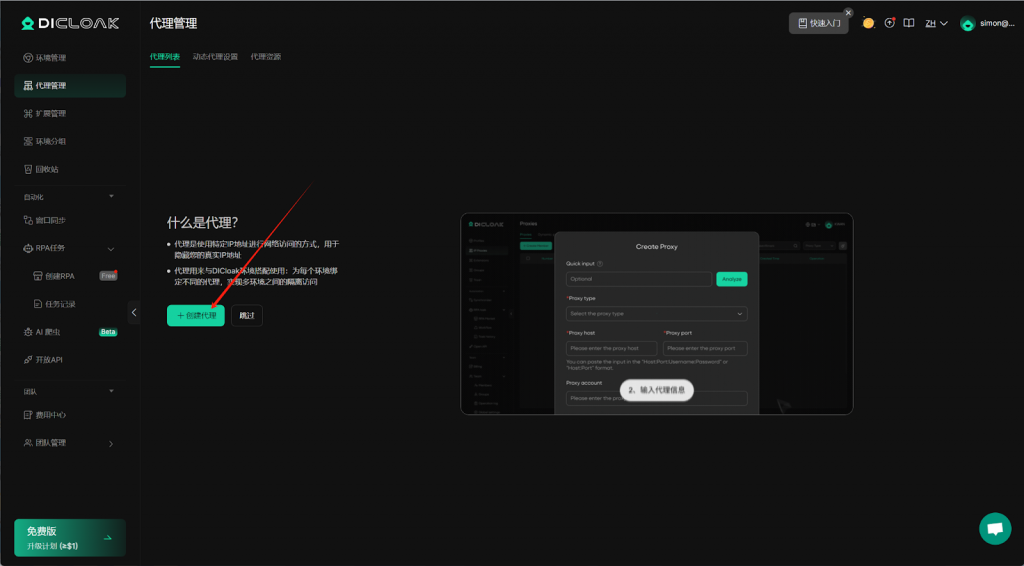1024x566 pixels.
Task: Open the ZH language dropdown
Action: coord(936,23)
